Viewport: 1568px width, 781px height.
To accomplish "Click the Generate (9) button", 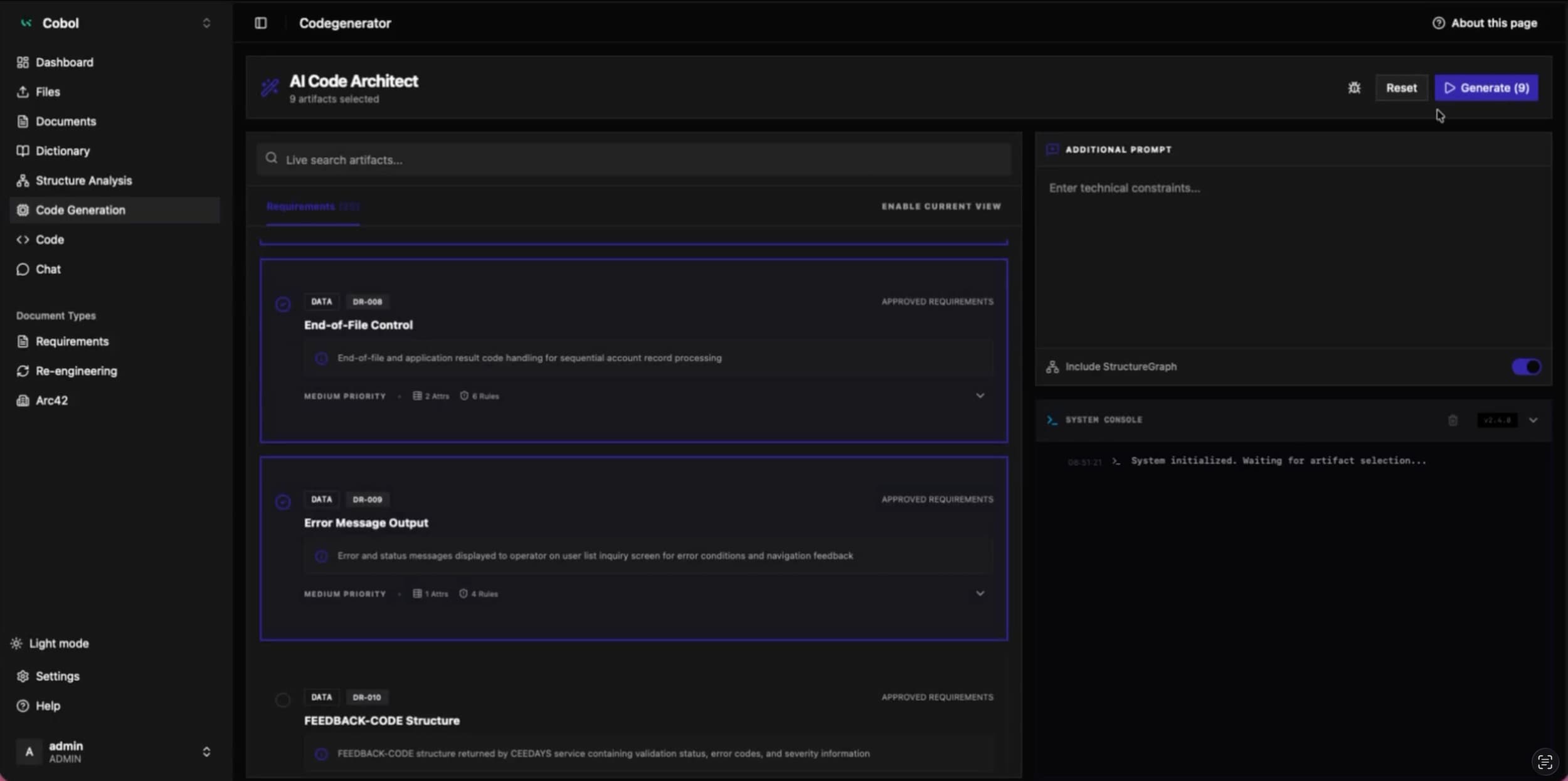I will [1486, 88].
